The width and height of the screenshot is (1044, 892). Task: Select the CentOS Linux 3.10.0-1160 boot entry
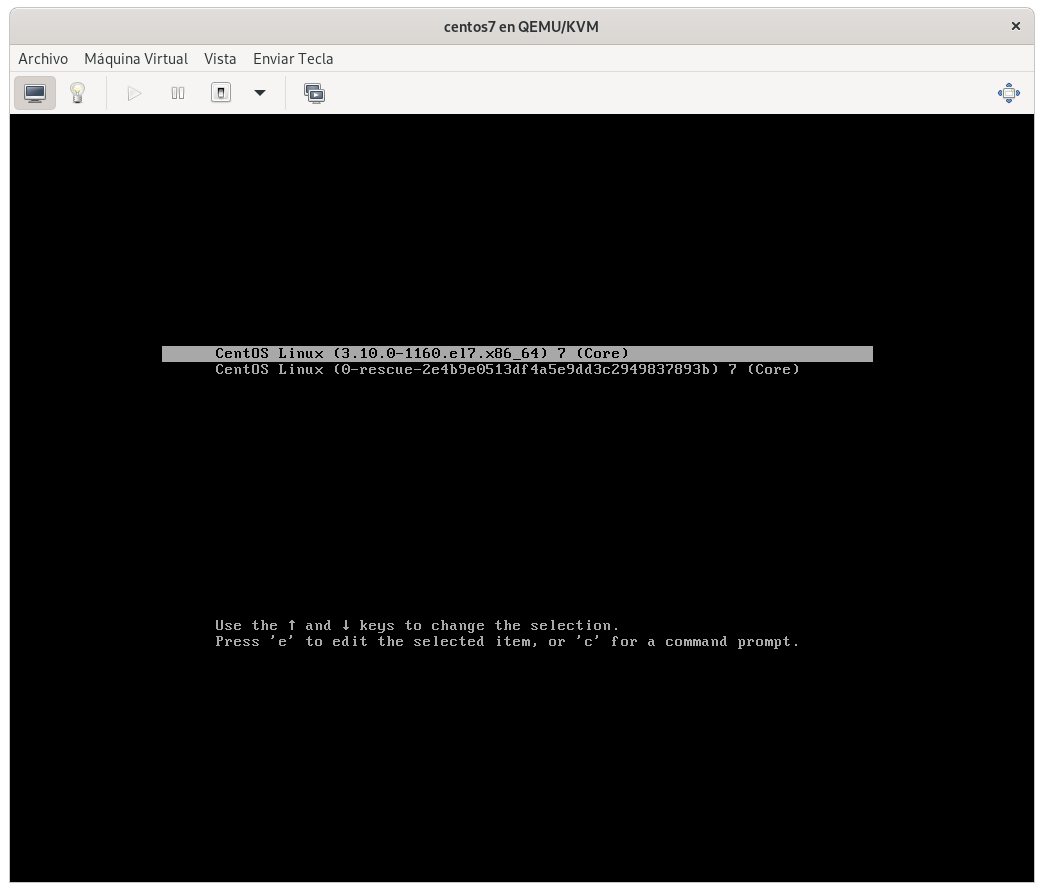pyautogui.click(x=422, y=354)
